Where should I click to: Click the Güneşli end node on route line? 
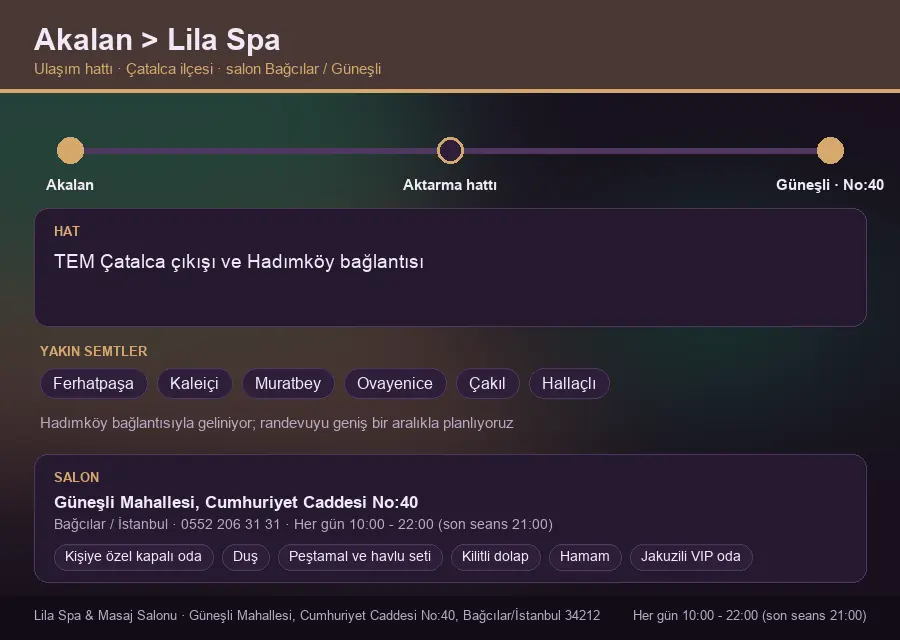(830, 150)
